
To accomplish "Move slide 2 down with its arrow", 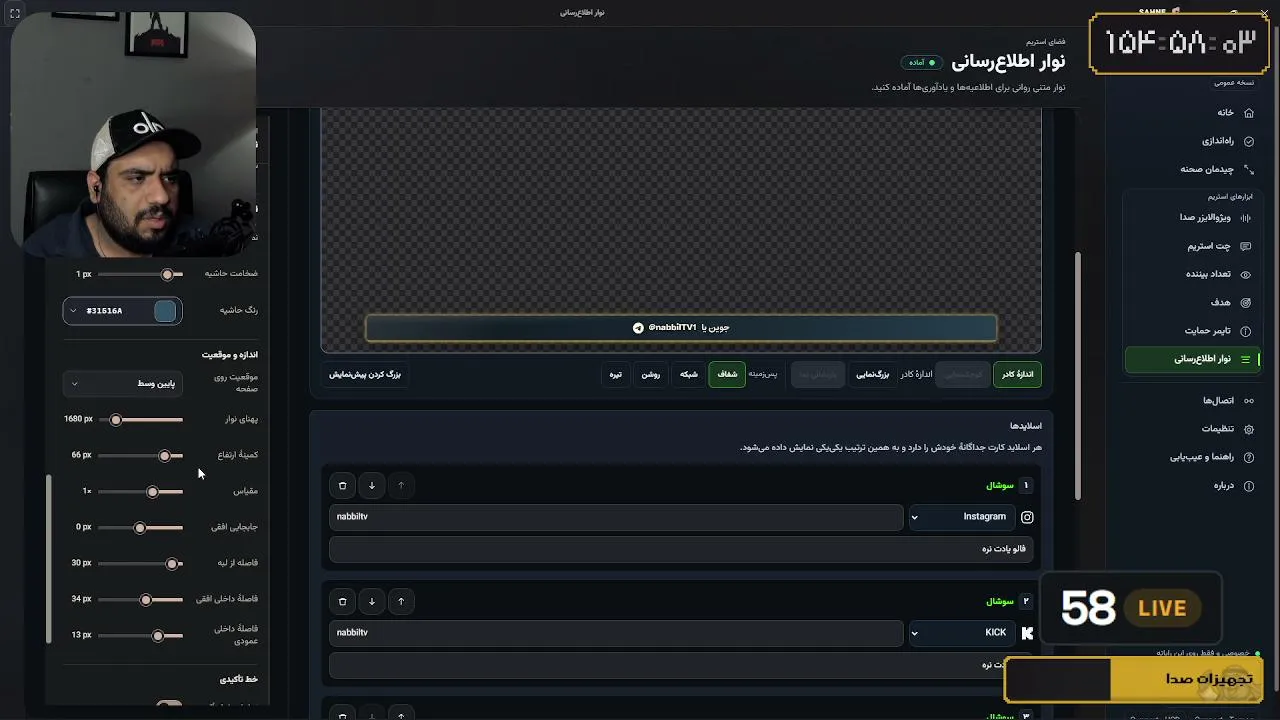I will coord(372,602).
